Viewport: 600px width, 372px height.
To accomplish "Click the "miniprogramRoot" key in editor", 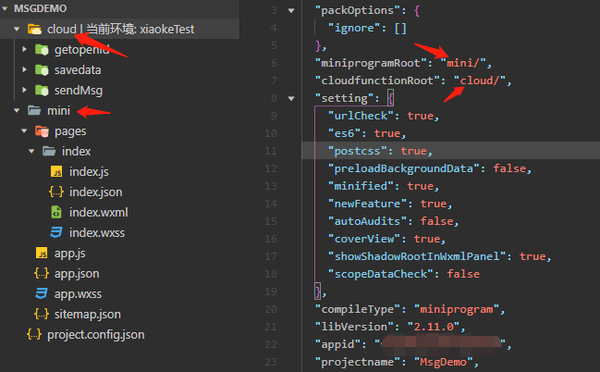I will pyautogui.click(x=371, y=63).
